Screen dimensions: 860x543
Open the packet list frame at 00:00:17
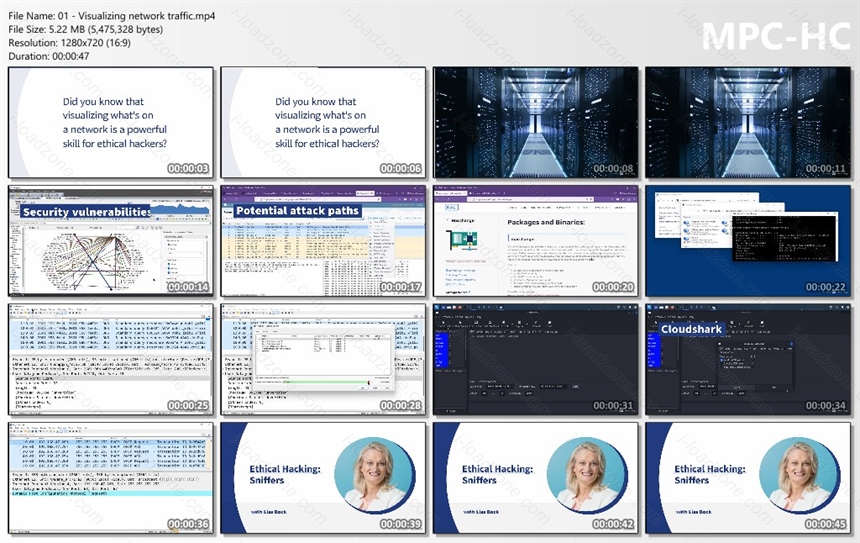323,241
